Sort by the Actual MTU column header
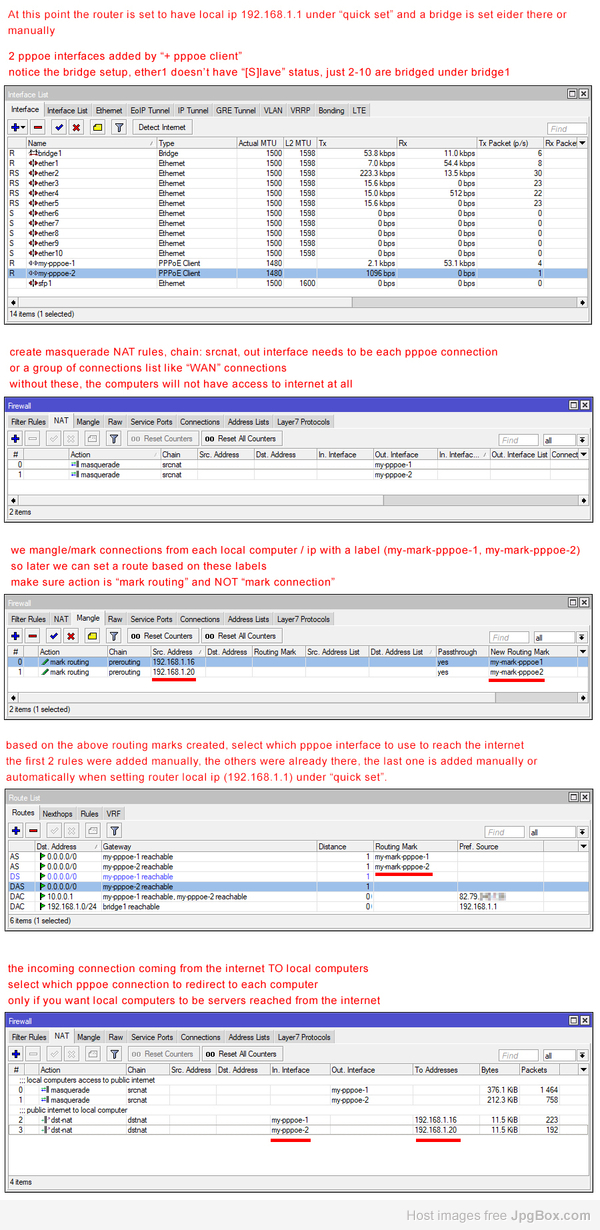Viewport: 600px width, 1230px height. (259, 143)
